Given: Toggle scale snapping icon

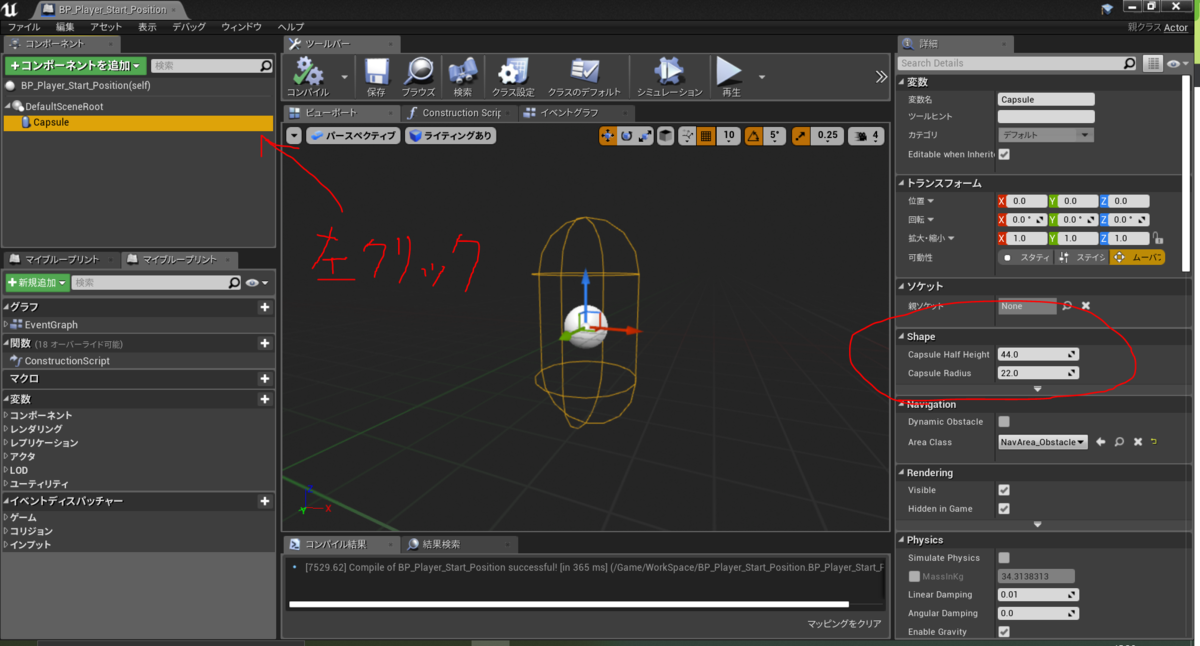Looking at the screenshot, I should coord(802,136).
